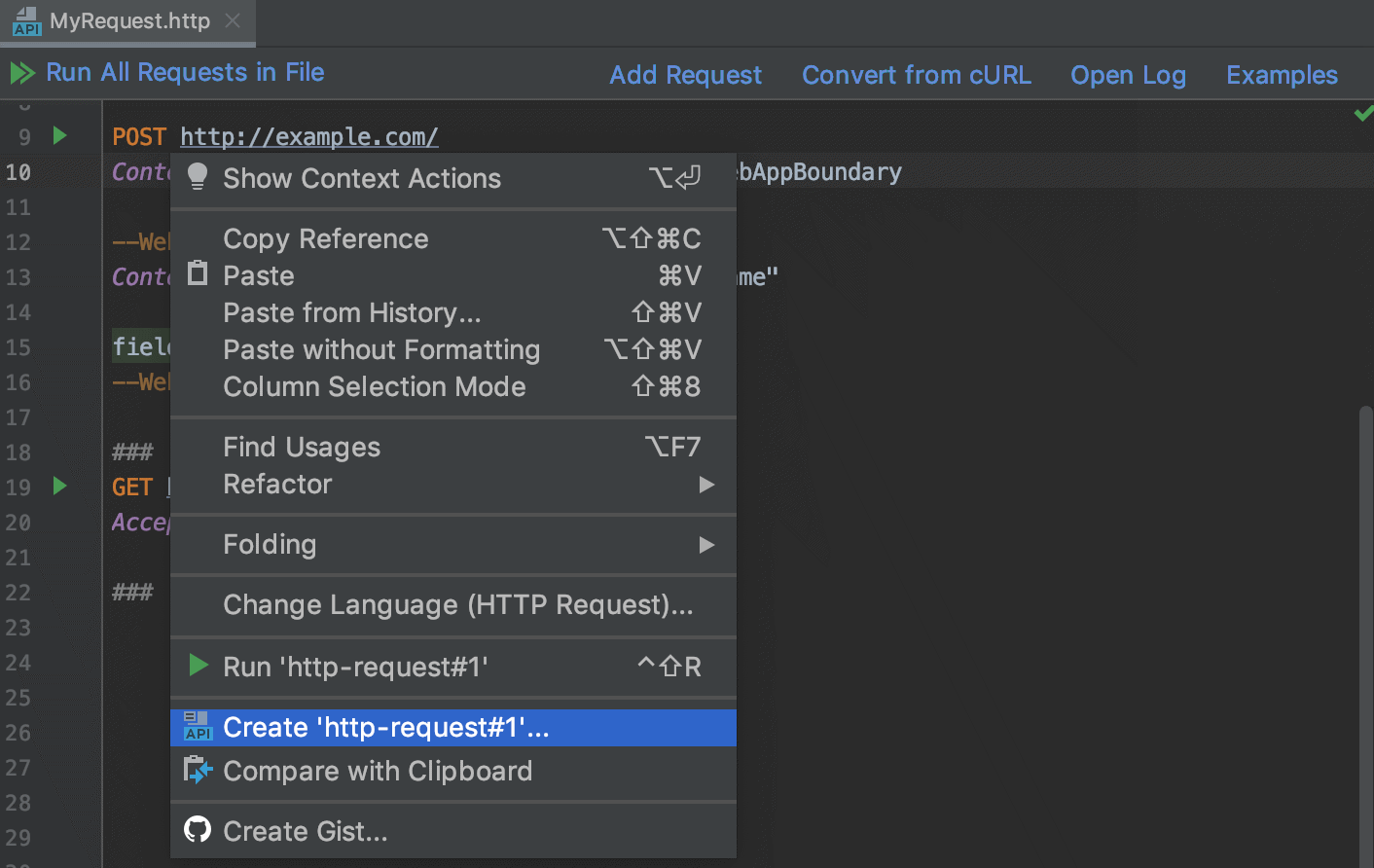The width and height of the screenshot is (1374, 868).
Task: Expand the Folding submenu
Action: point(270,545)
